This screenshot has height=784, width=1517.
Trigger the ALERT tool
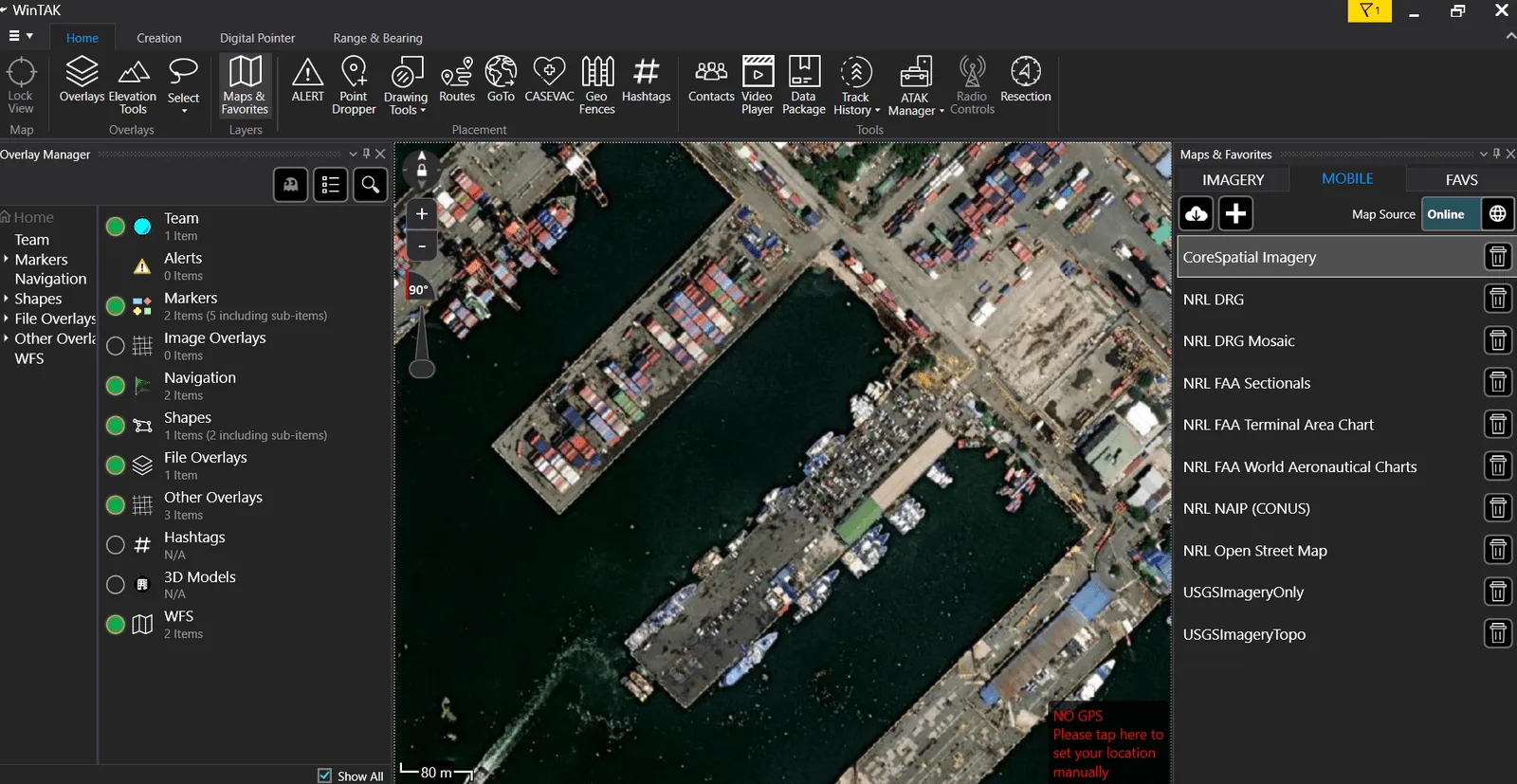click(307, 80)
